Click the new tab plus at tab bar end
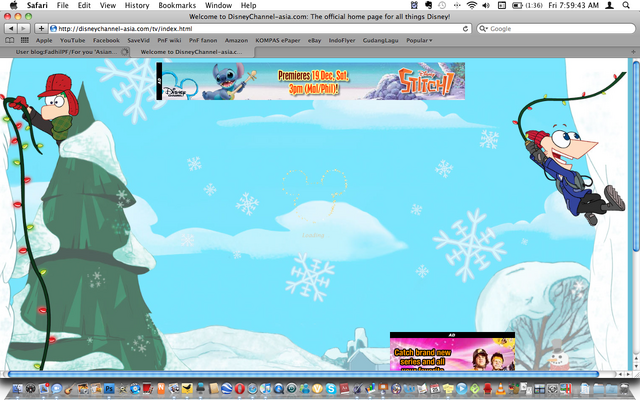Viewport: 640px width, 400px height. pos(633,52)
